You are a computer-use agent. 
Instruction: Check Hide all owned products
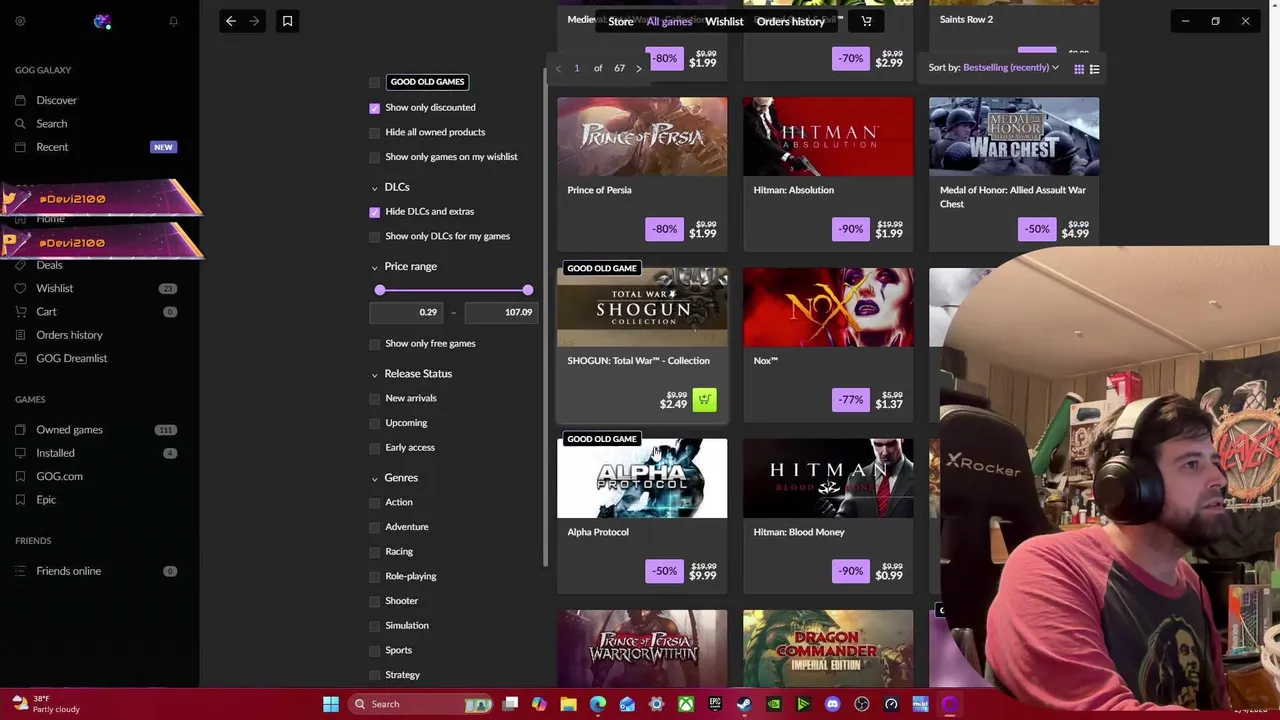375,132
